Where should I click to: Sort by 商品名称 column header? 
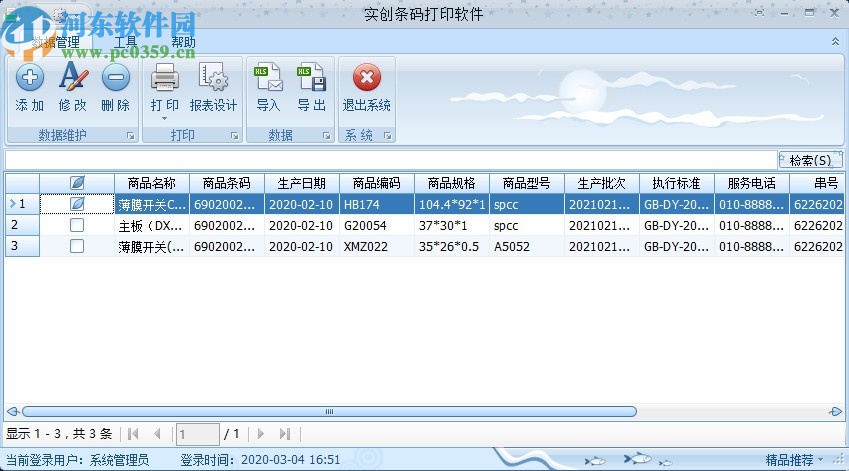[152, 183]
